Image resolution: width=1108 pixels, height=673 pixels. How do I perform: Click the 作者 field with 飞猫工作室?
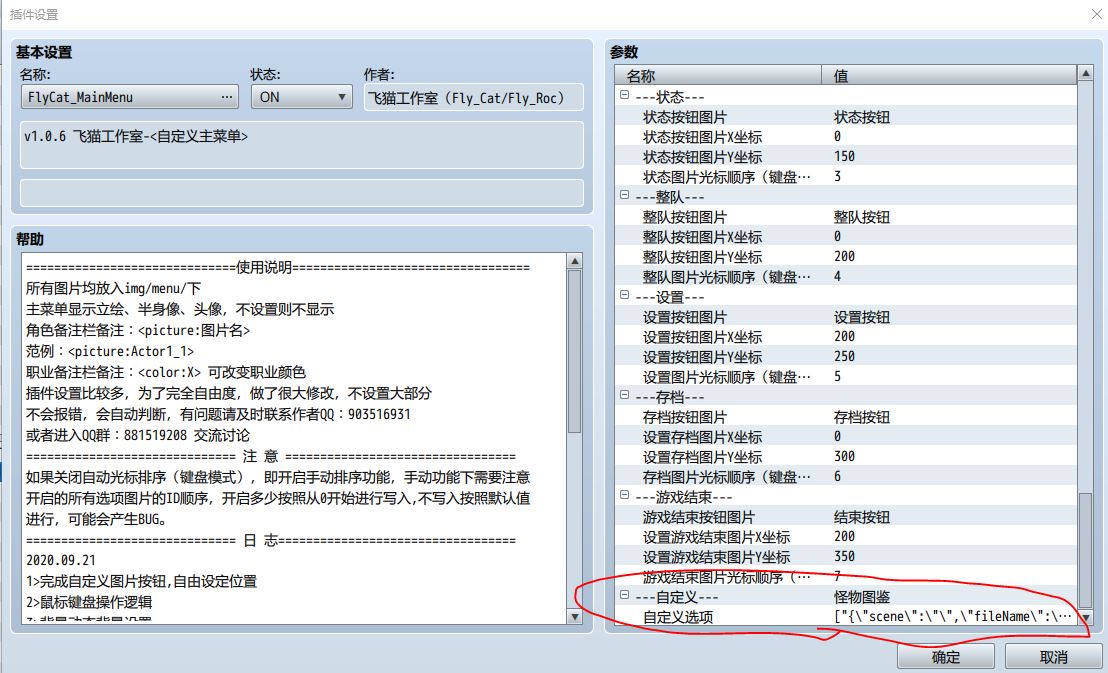[x=473, y=98]
